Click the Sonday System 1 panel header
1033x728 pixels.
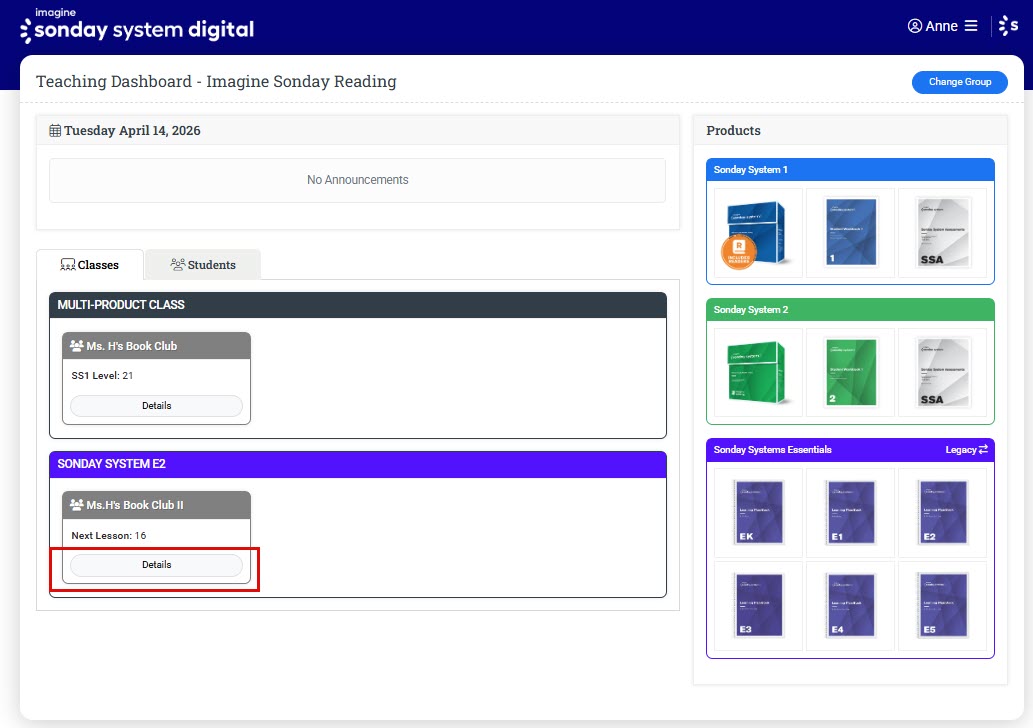tap(850, 169)
